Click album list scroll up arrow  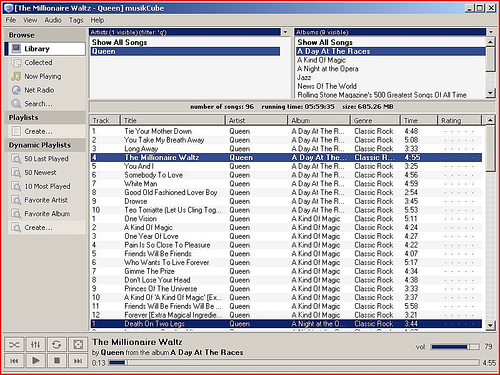coord(490,42)
